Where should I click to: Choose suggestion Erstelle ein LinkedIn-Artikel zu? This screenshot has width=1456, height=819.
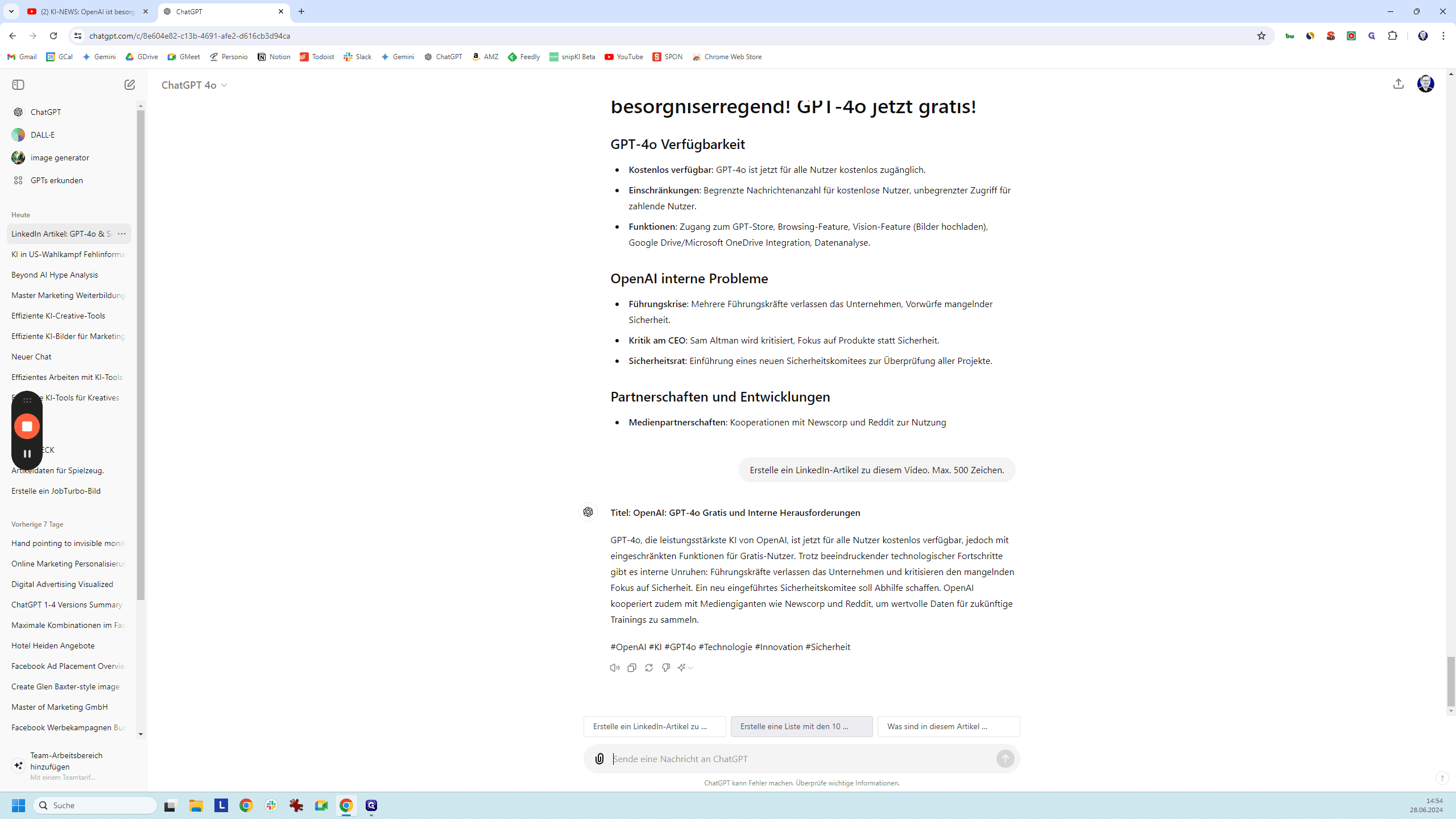(655, 726)
